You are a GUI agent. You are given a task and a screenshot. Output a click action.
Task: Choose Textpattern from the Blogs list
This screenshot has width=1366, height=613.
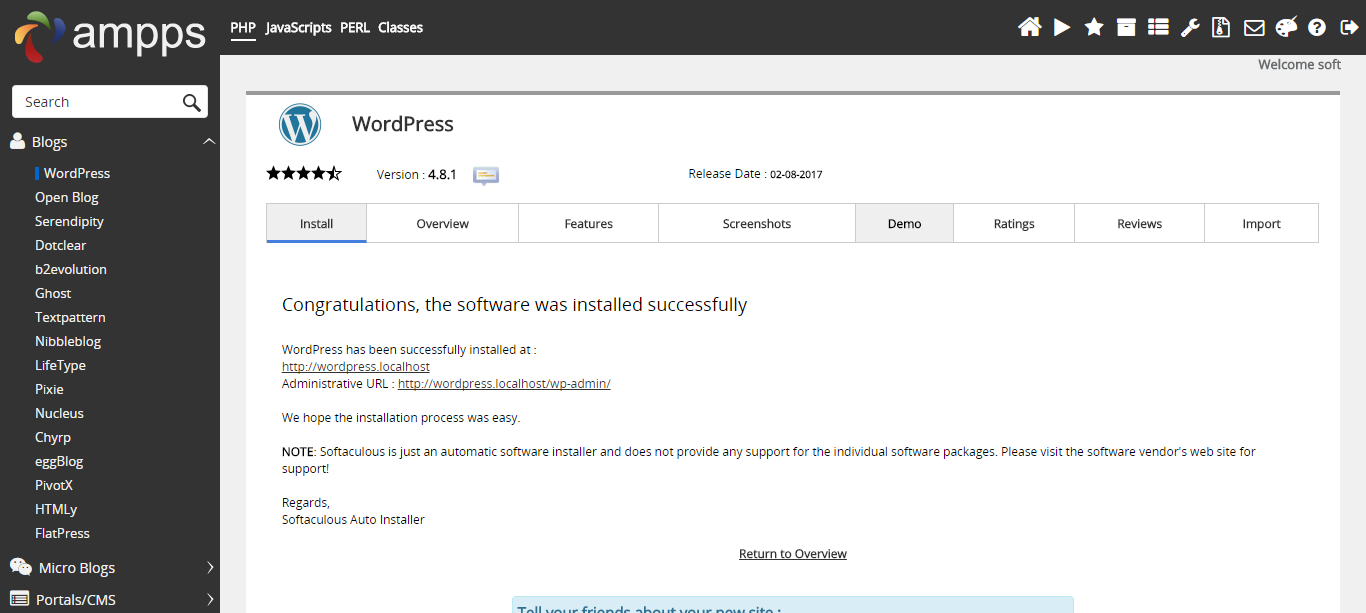pos(70,317)
